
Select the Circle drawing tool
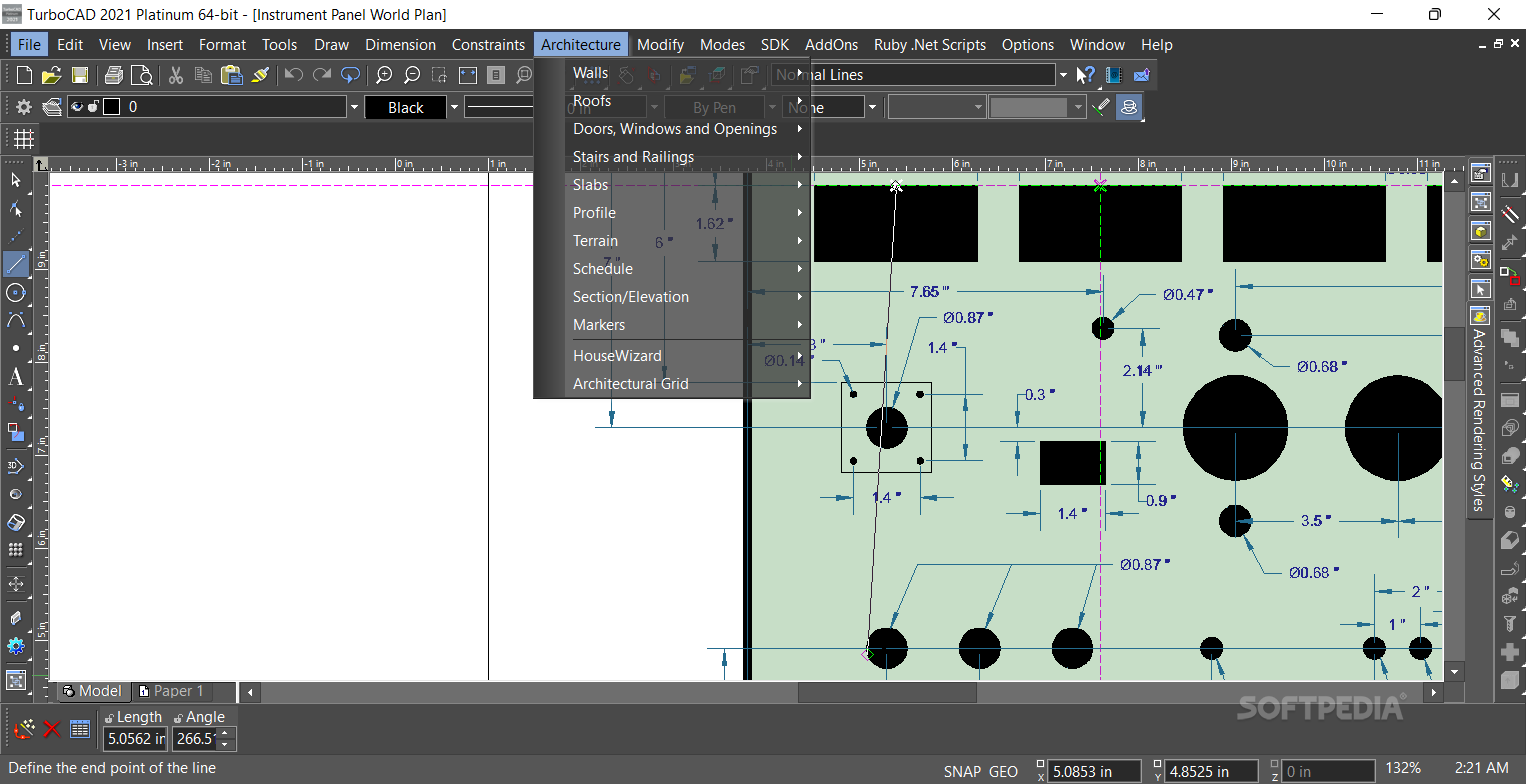point(16,292)
